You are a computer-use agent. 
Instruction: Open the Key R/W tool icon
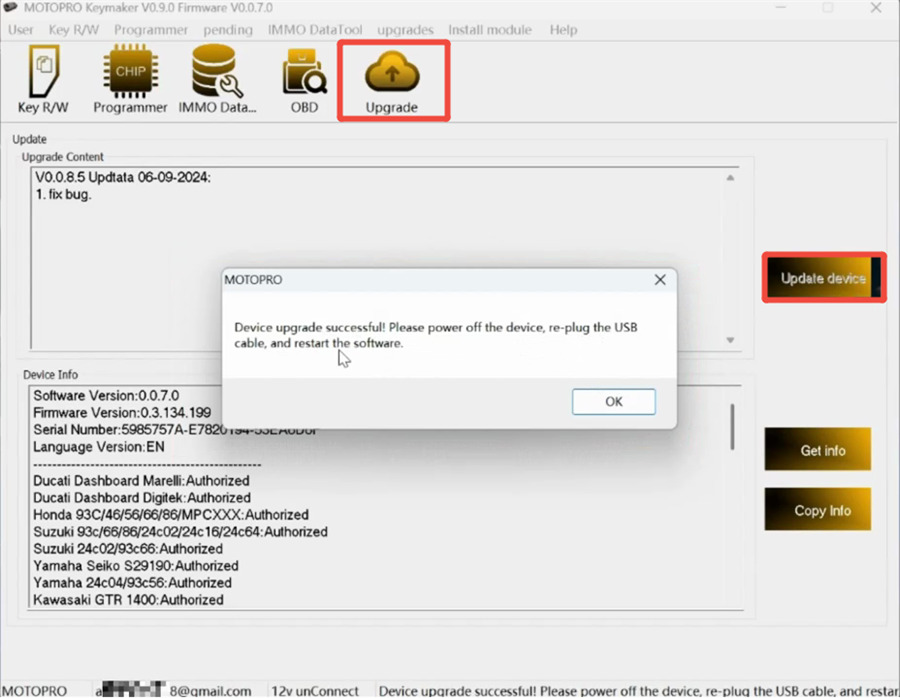[43, 79]
